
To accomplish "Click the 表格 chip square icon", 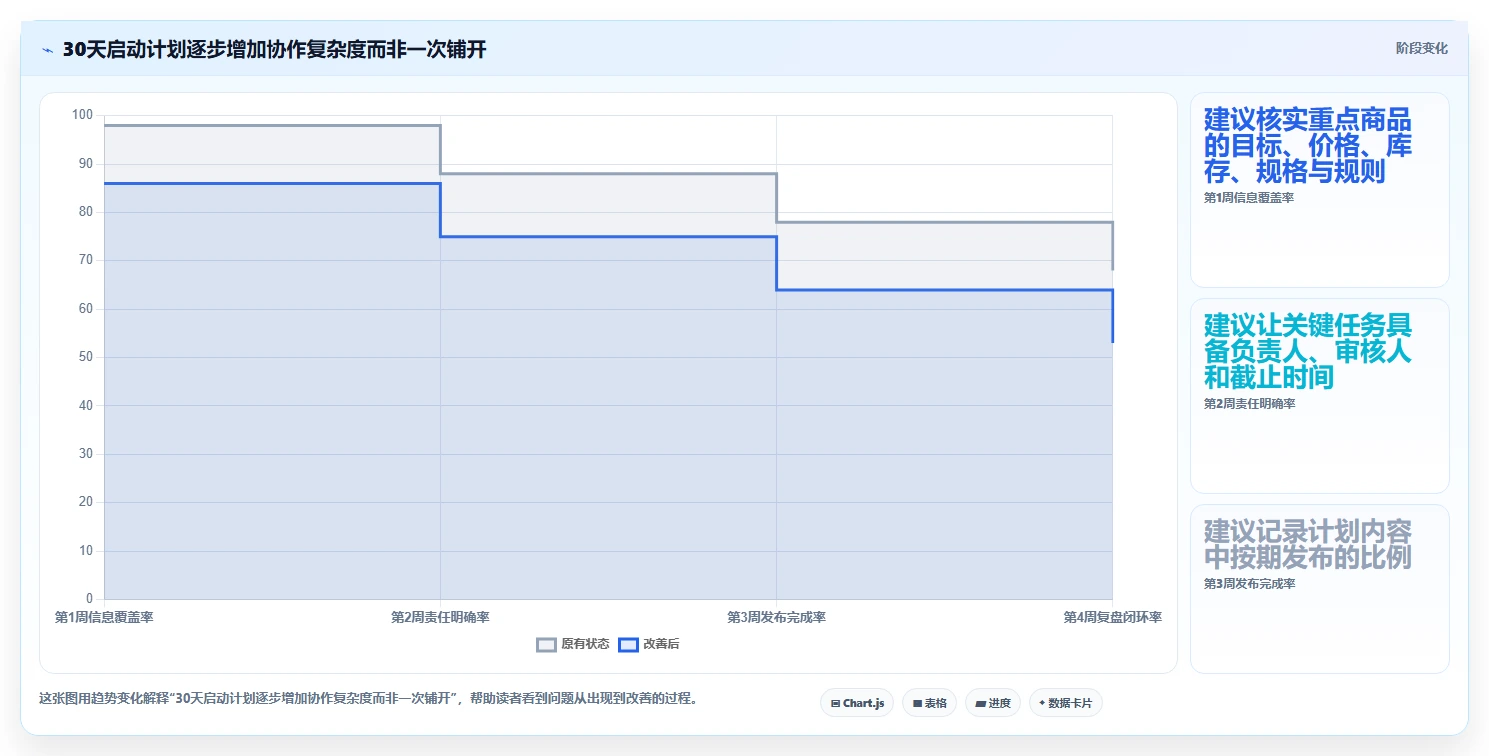I will [917, 703].
